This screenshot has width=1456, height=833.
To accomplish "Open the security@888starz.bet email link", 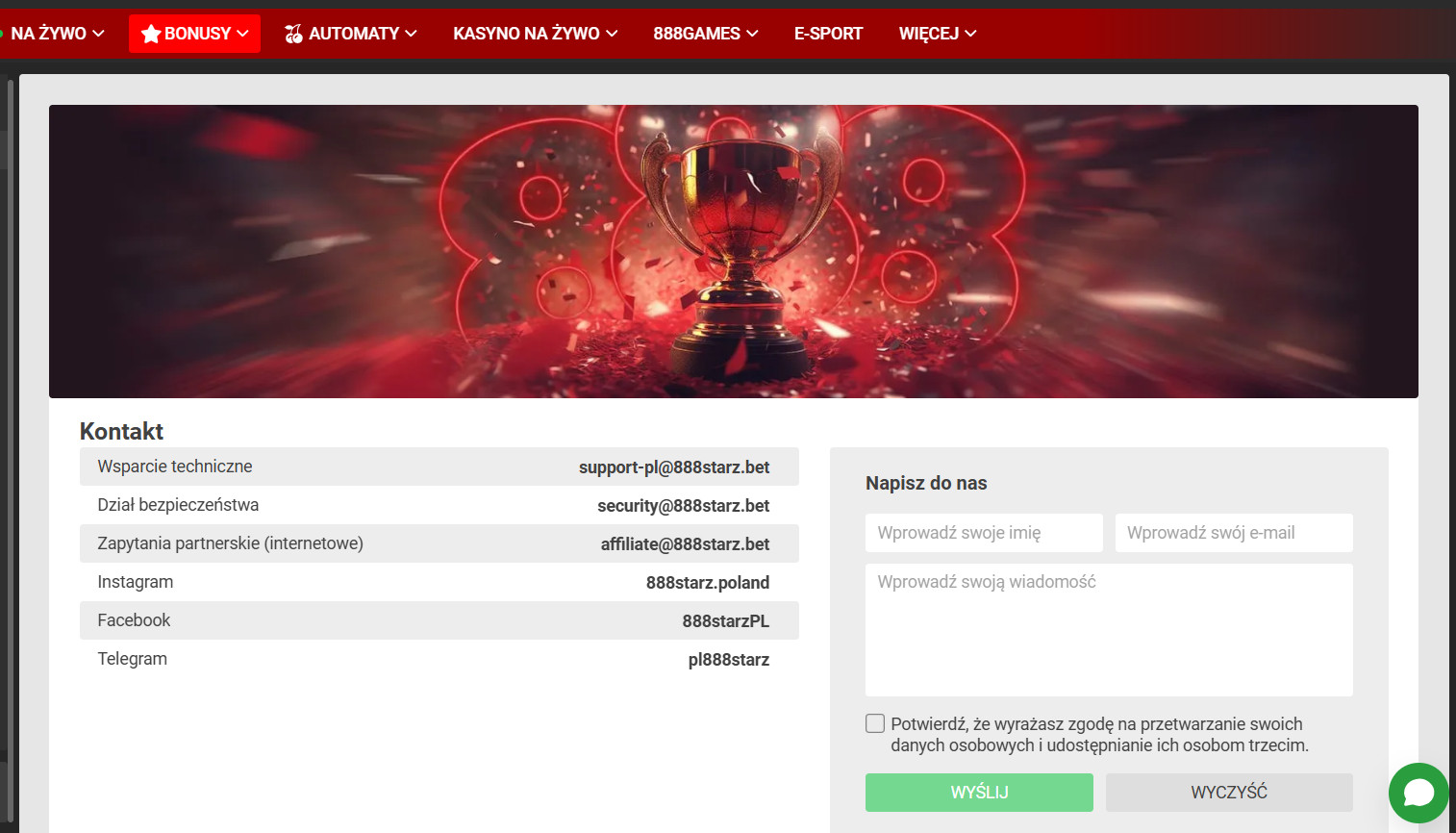I will point(684,506).
